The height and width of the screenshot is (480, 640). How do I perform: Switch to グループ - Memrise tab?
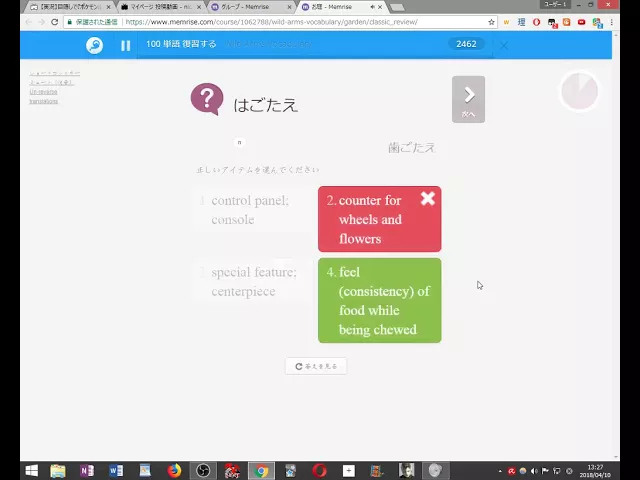252,7
